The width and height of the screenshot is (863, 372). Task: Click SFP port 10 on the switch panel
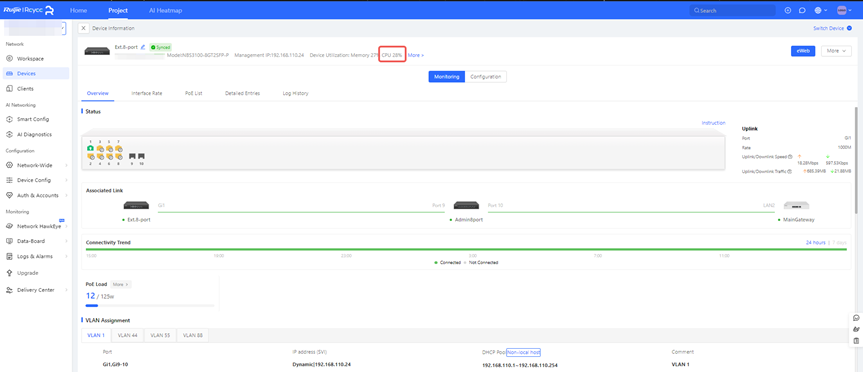point(141,156)
